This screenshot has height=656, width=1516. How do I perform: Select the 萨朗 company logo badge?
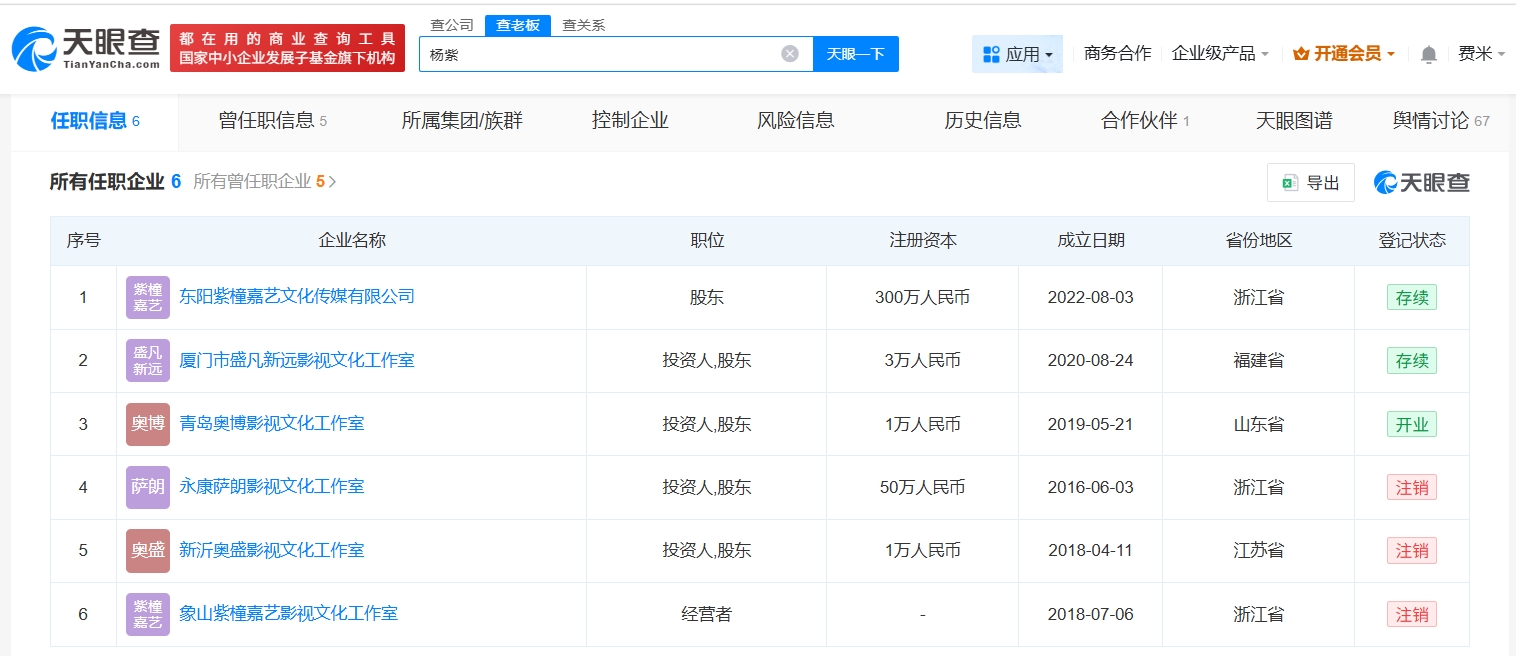tap(148, 487)
